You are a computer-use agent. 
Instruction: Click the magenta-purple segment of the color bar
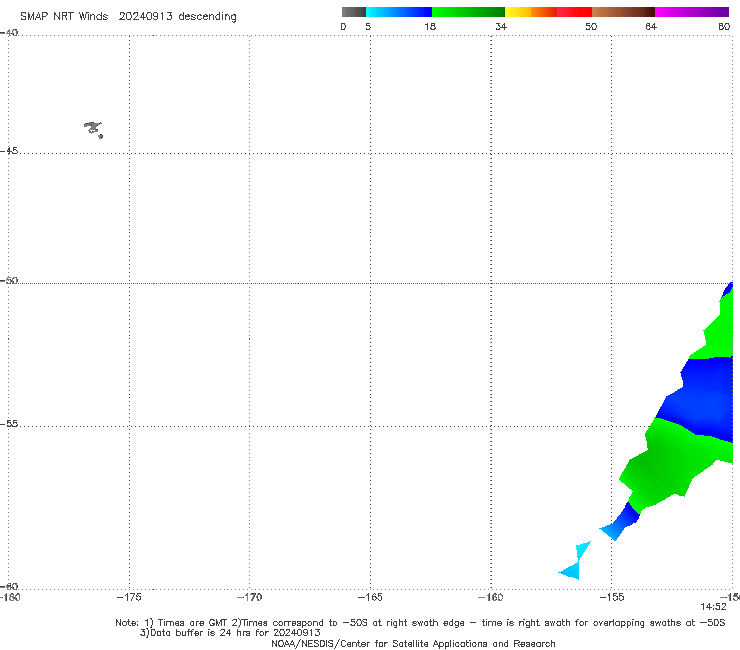pyautogui.click(x=692, y=12)
